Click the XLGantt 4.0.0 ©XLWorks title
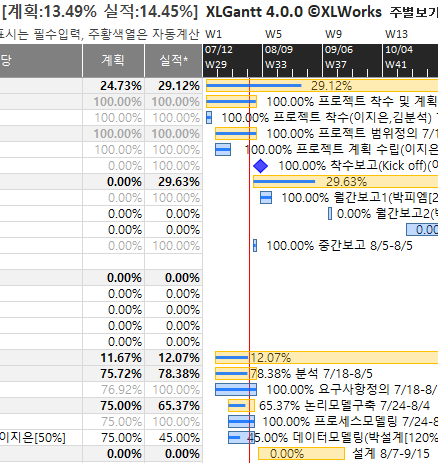 294,12
